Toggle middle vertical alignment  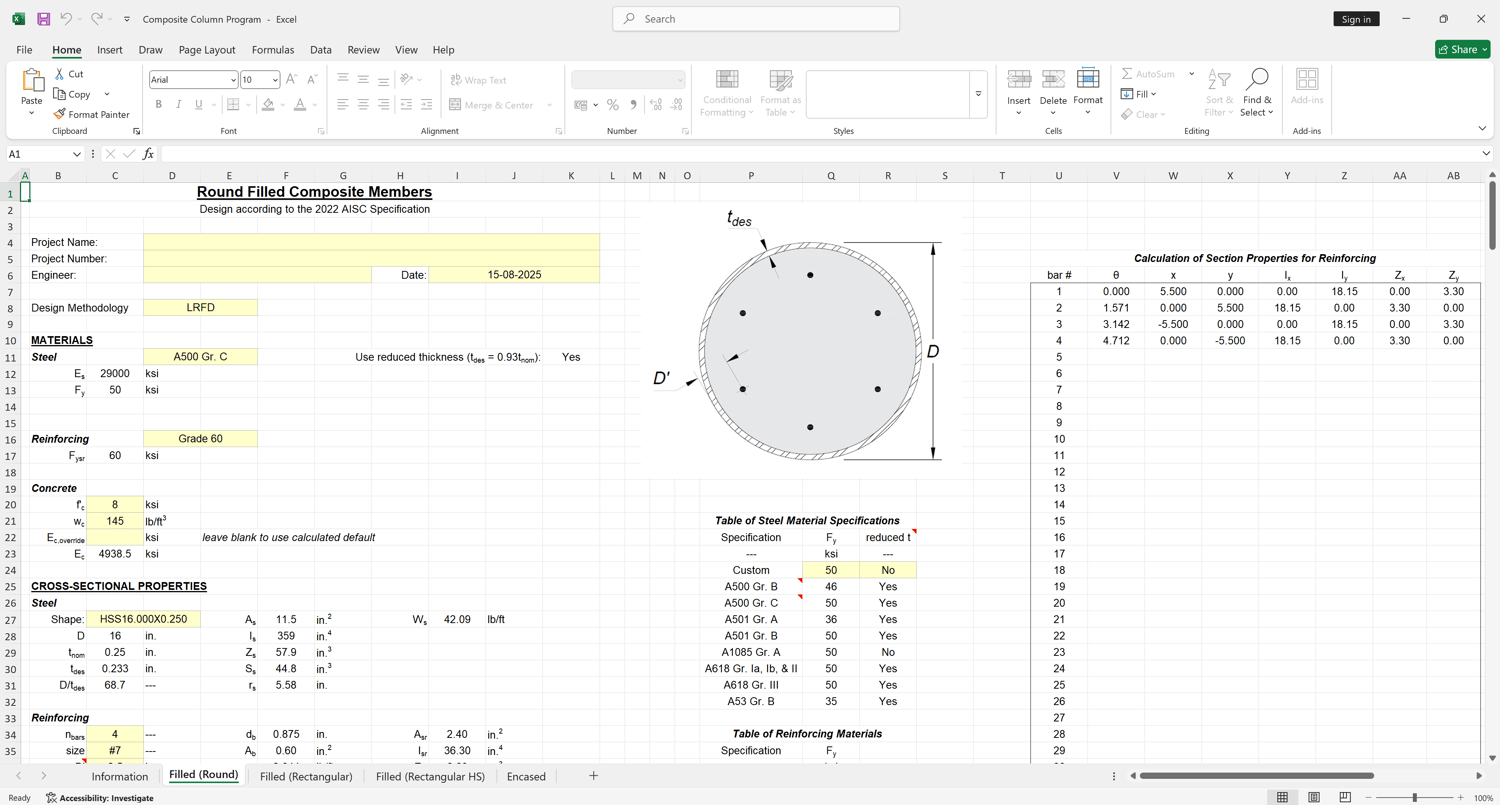point(363,79)
